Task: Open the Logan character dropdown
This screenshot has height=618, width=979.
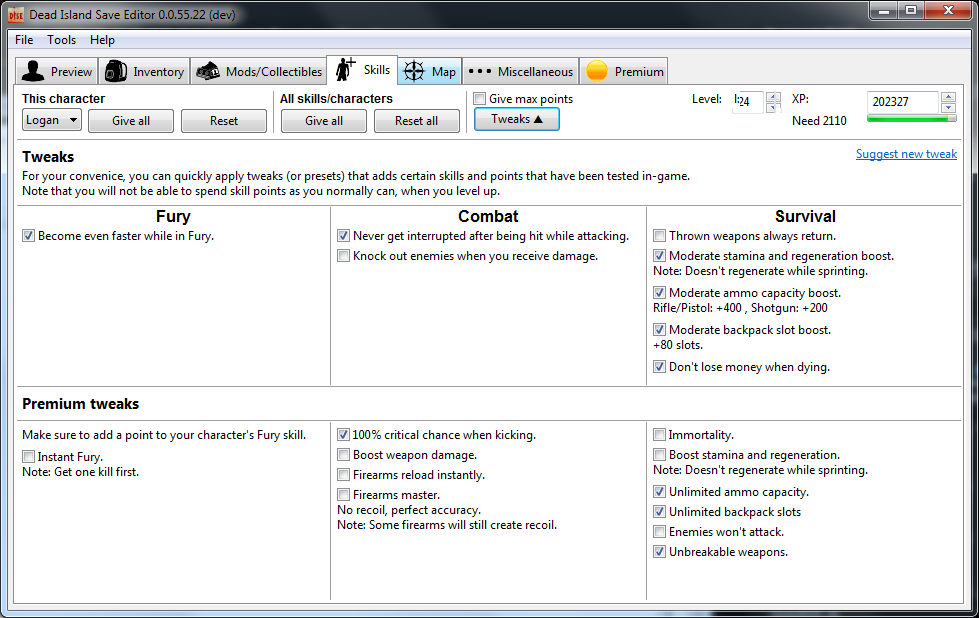Action: [x=52, y=120]
